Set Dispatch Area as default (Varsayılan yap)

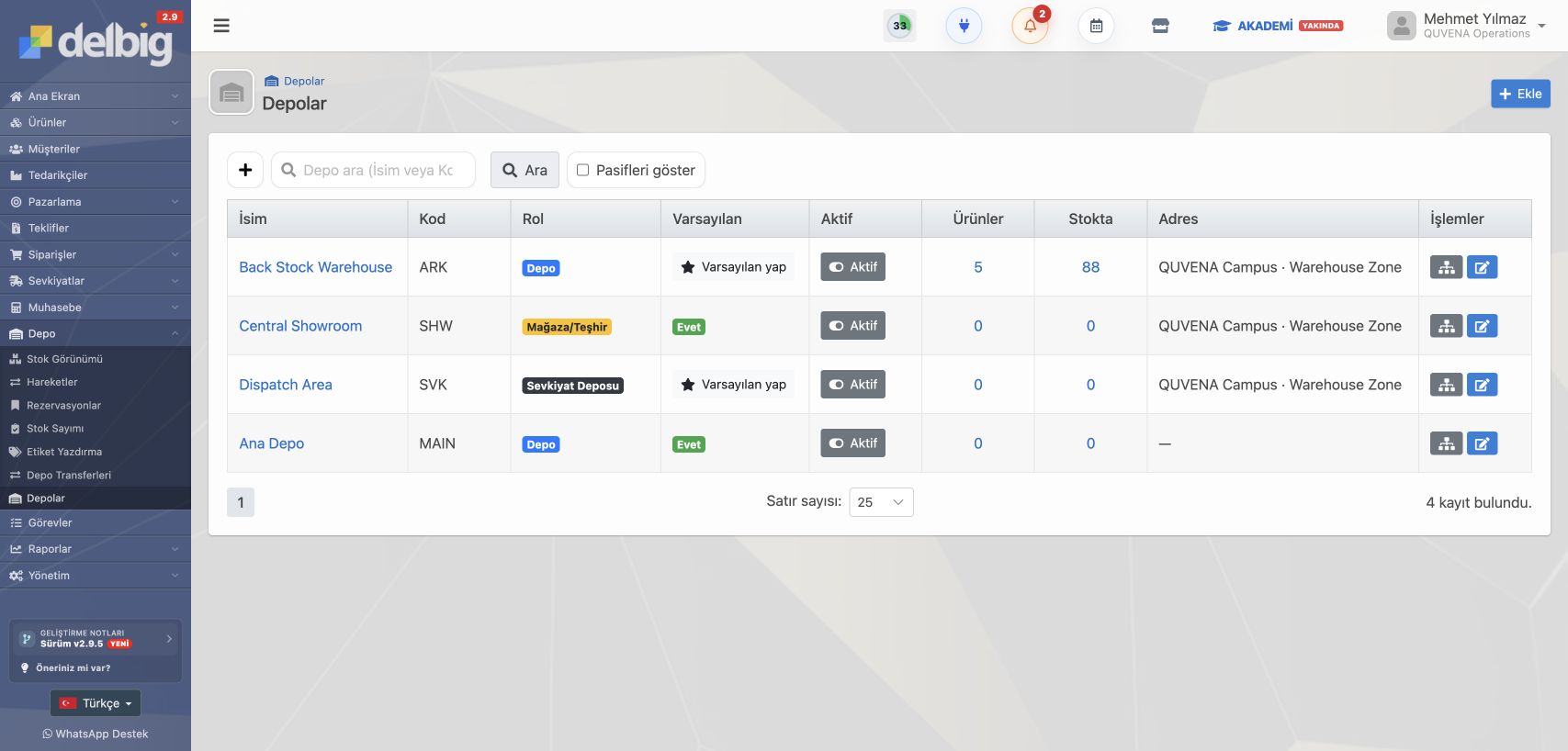tap(734, 385)
